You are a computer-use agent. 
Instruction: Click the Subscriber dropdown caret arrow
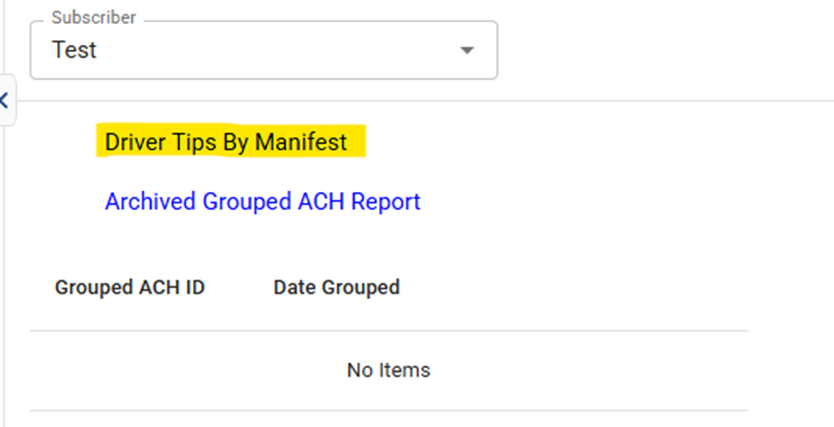coord(466,51)
